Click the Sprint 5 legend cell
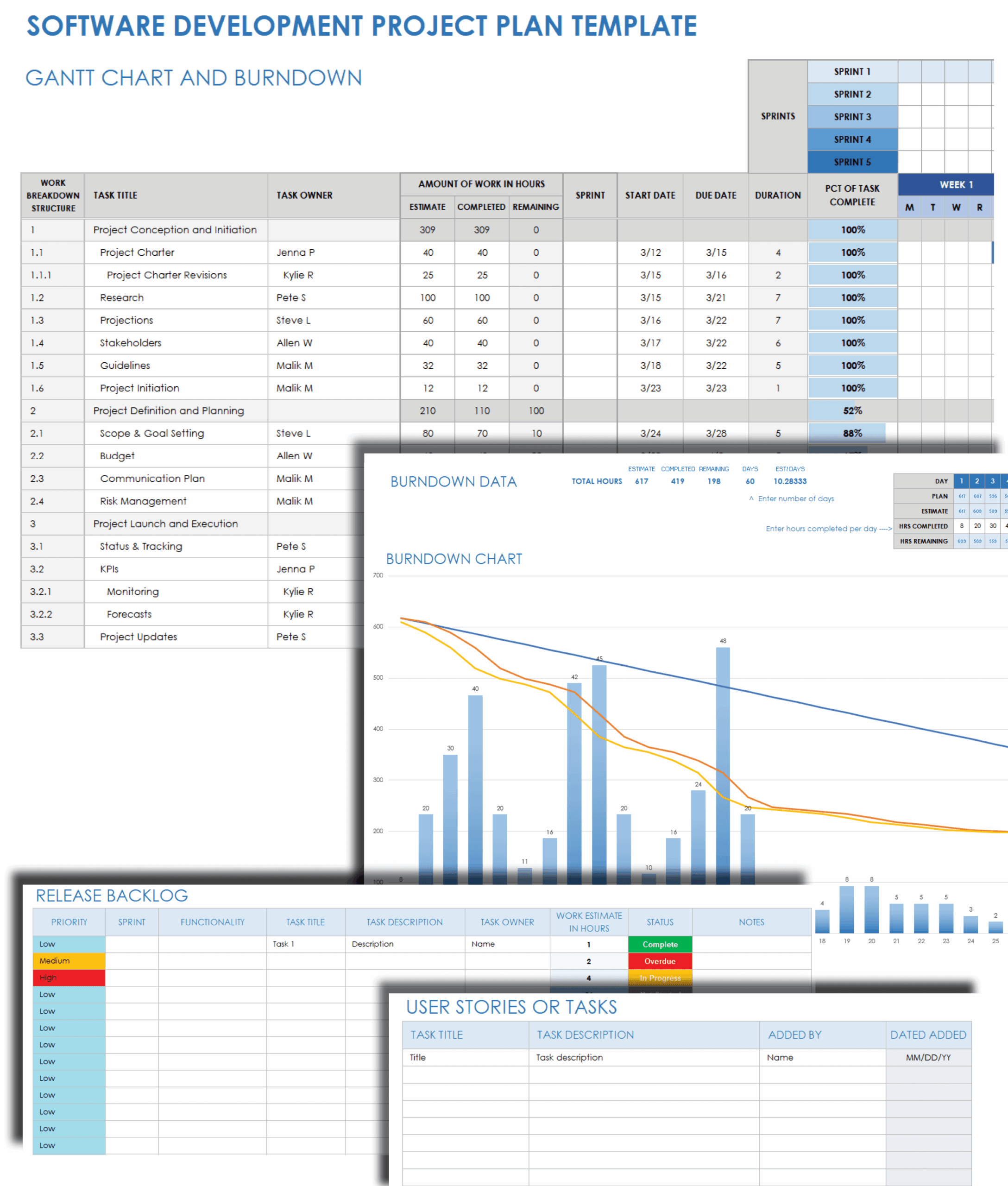This screenshot has height=1186, width=1008. (852, 162)
